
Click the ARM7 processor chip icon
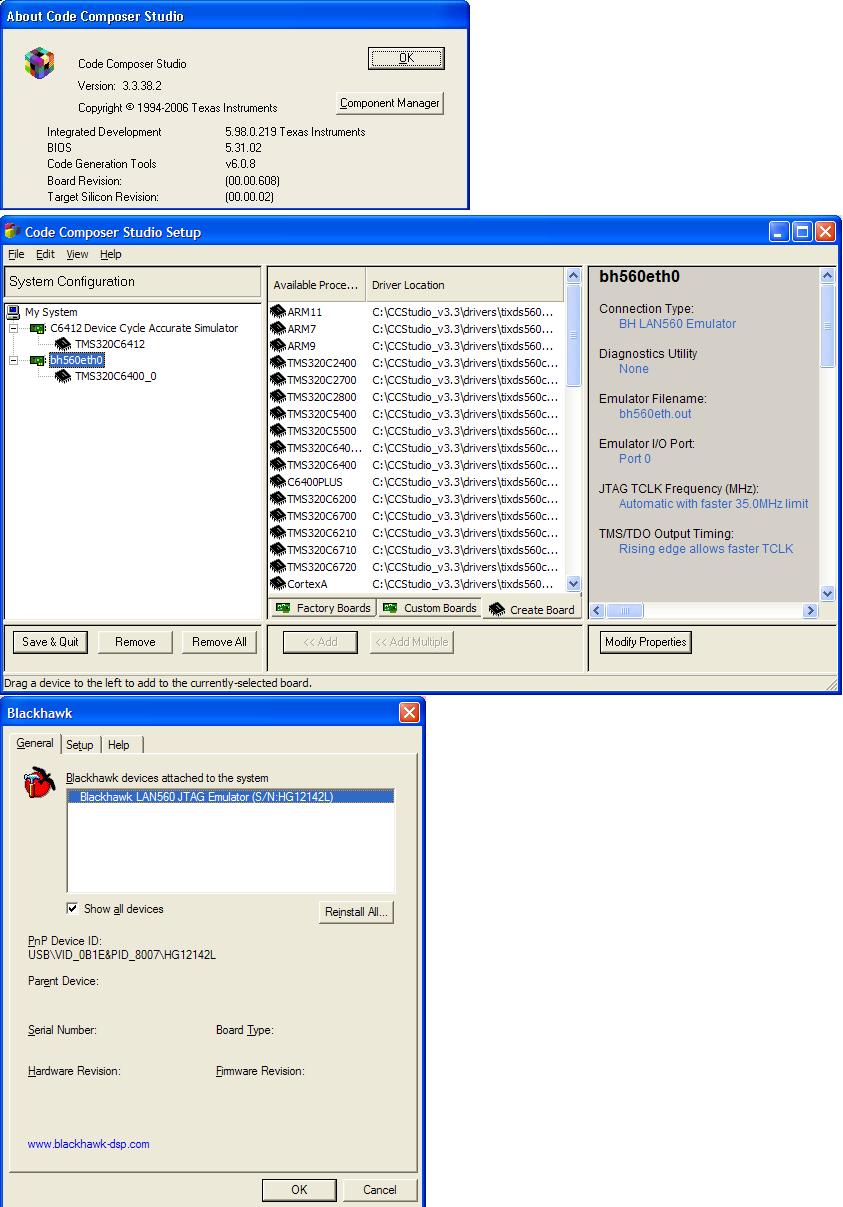click(x=278, y=329)
